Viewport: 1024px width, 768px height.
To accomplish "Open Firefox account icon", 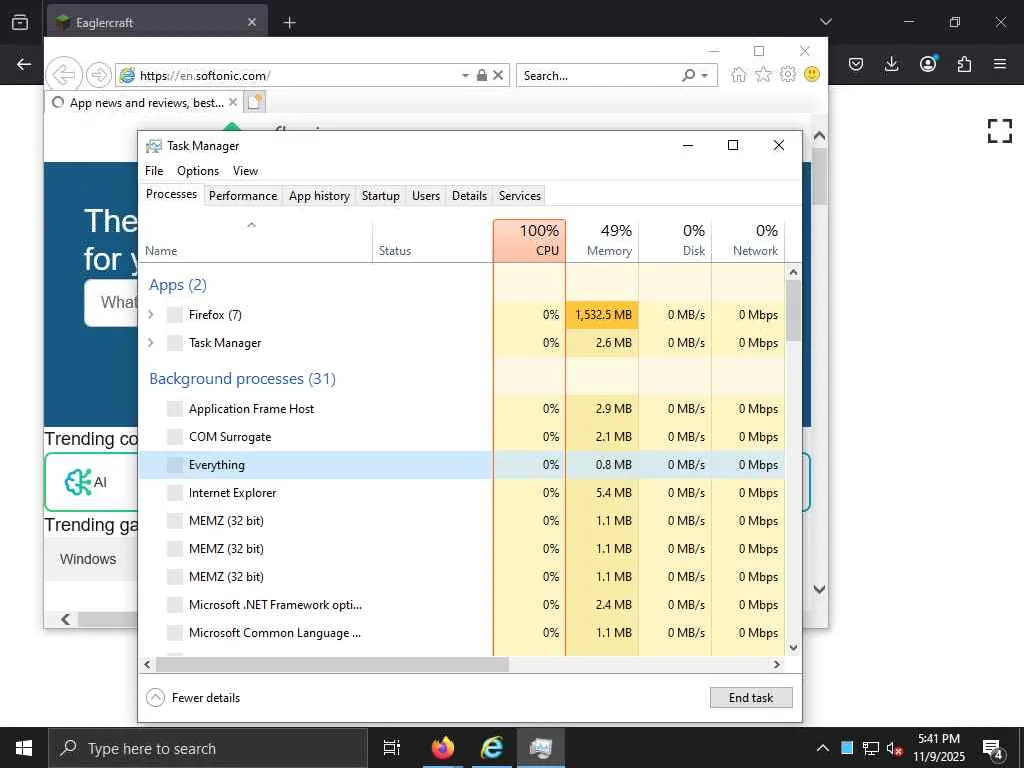I will click(x=928, y=63).
